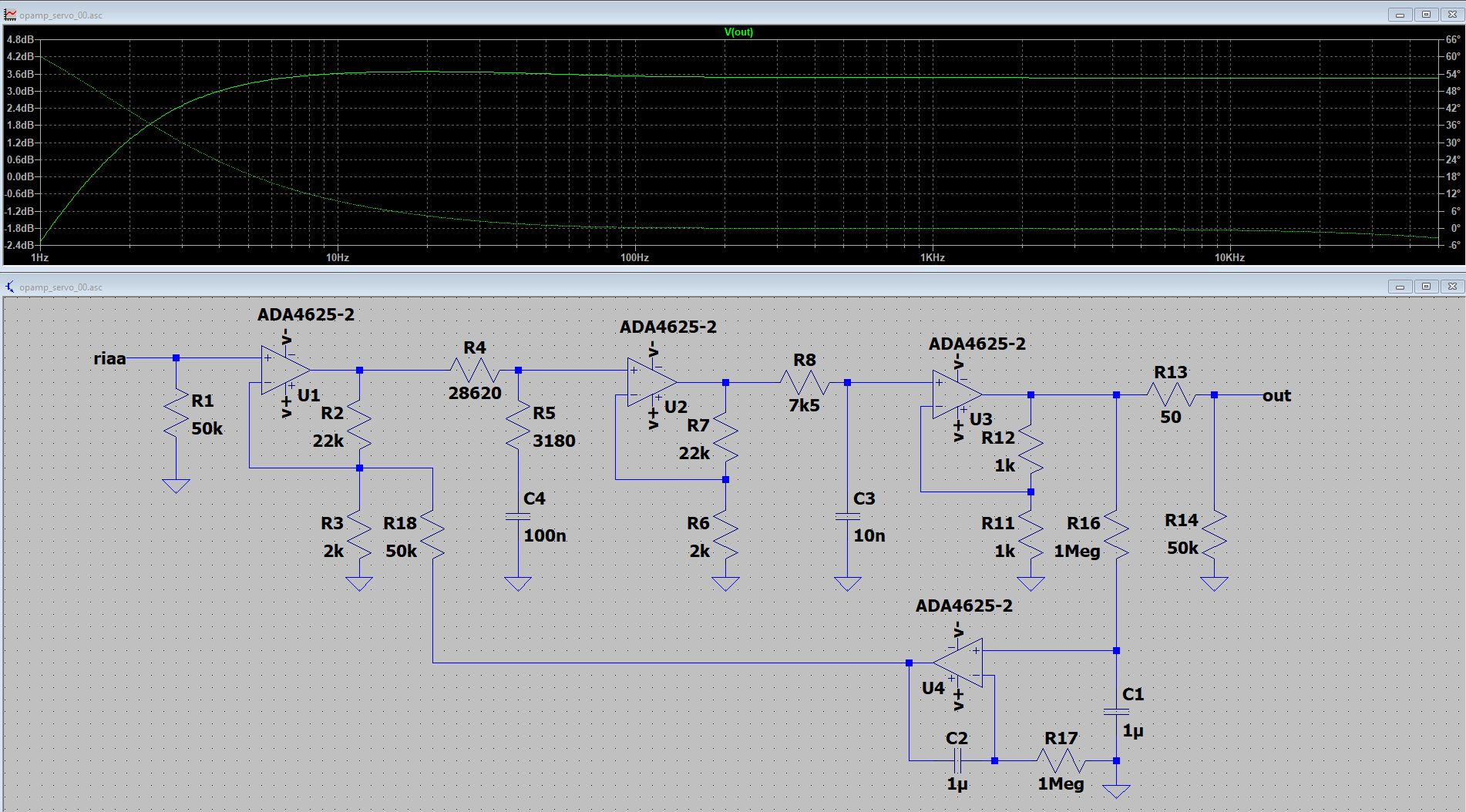
Task: Click the ground symbol below C4
Action: (518, 584)
